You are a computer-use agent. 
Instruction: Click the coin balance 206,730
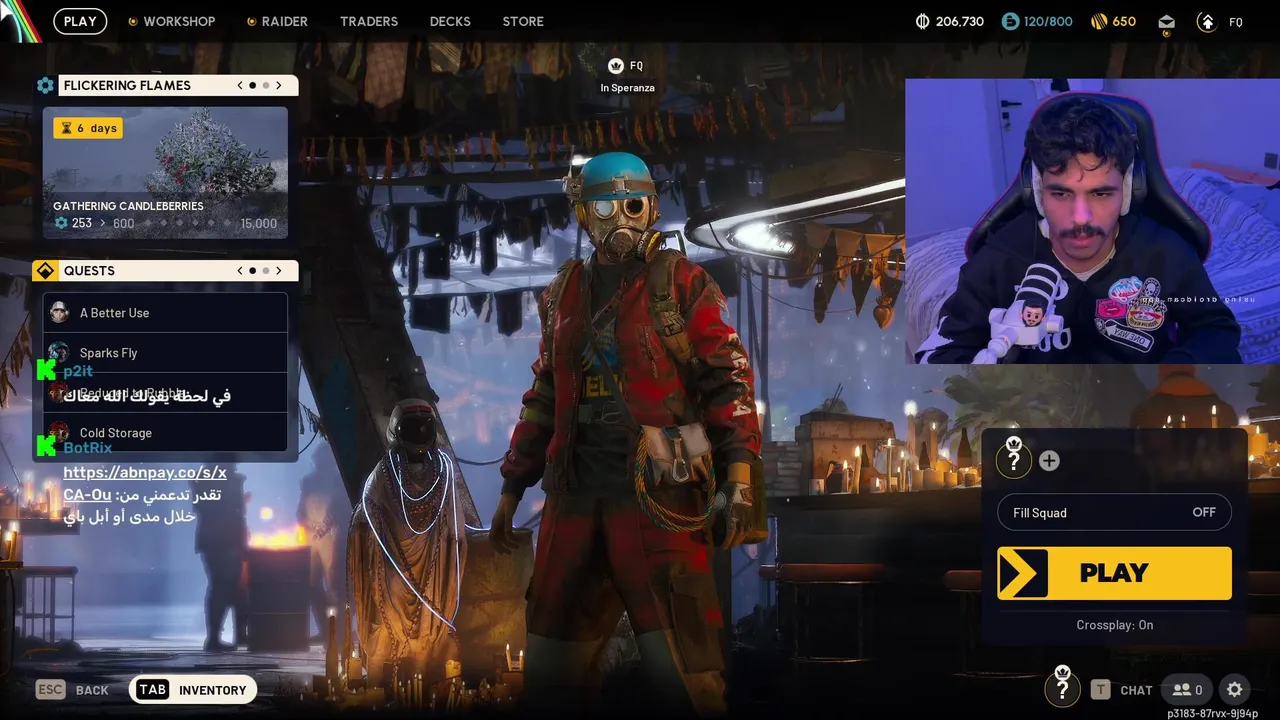(x=950, y=21)
